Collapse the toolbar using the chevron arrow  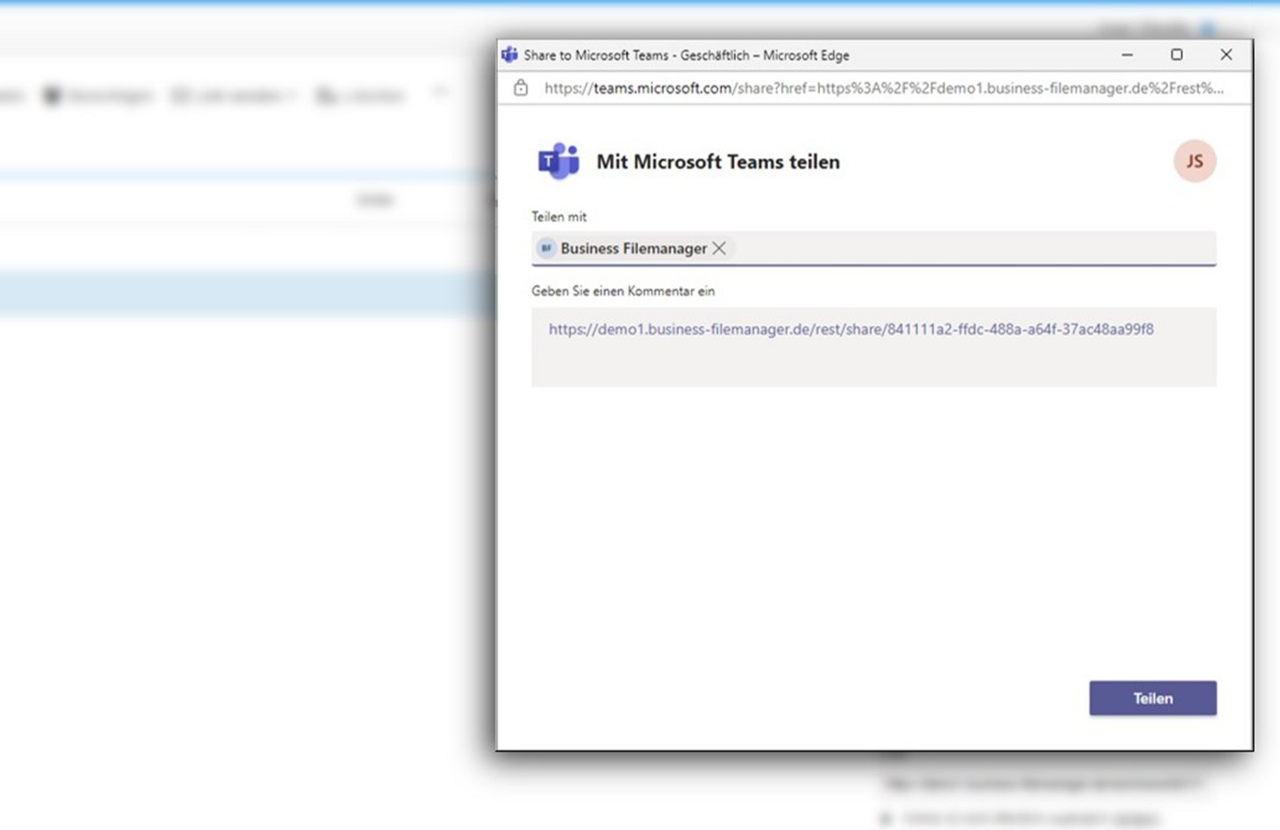coord(439,93)
